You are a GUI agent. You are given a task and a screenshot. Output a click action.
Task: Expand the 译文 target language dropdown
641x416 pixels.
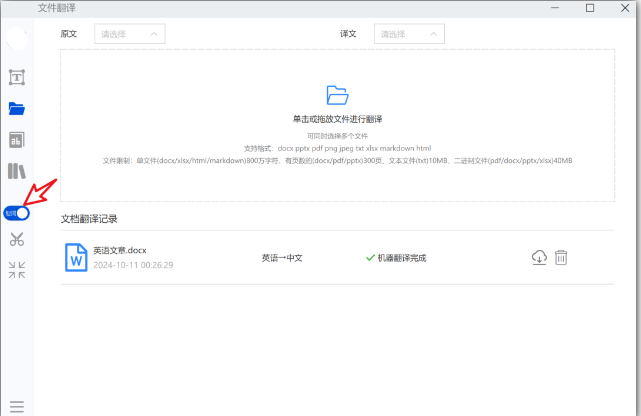(x=409, y=34)
